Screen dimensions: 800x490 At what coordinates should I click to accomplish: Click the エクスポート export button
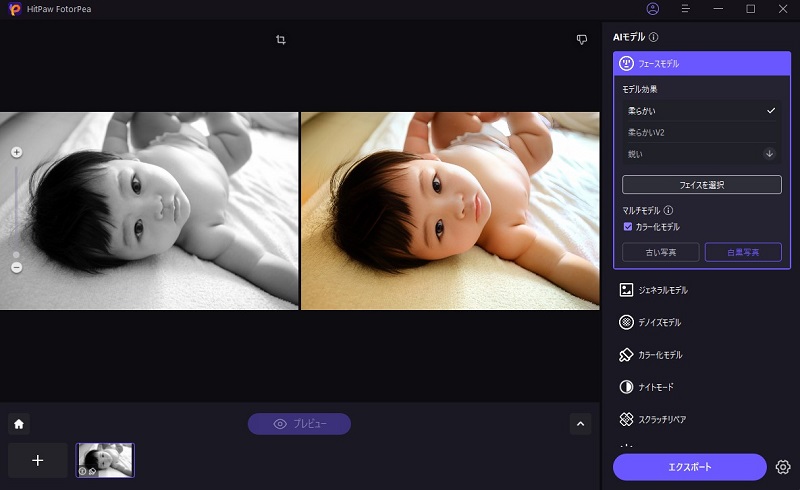tap(690, 467)
